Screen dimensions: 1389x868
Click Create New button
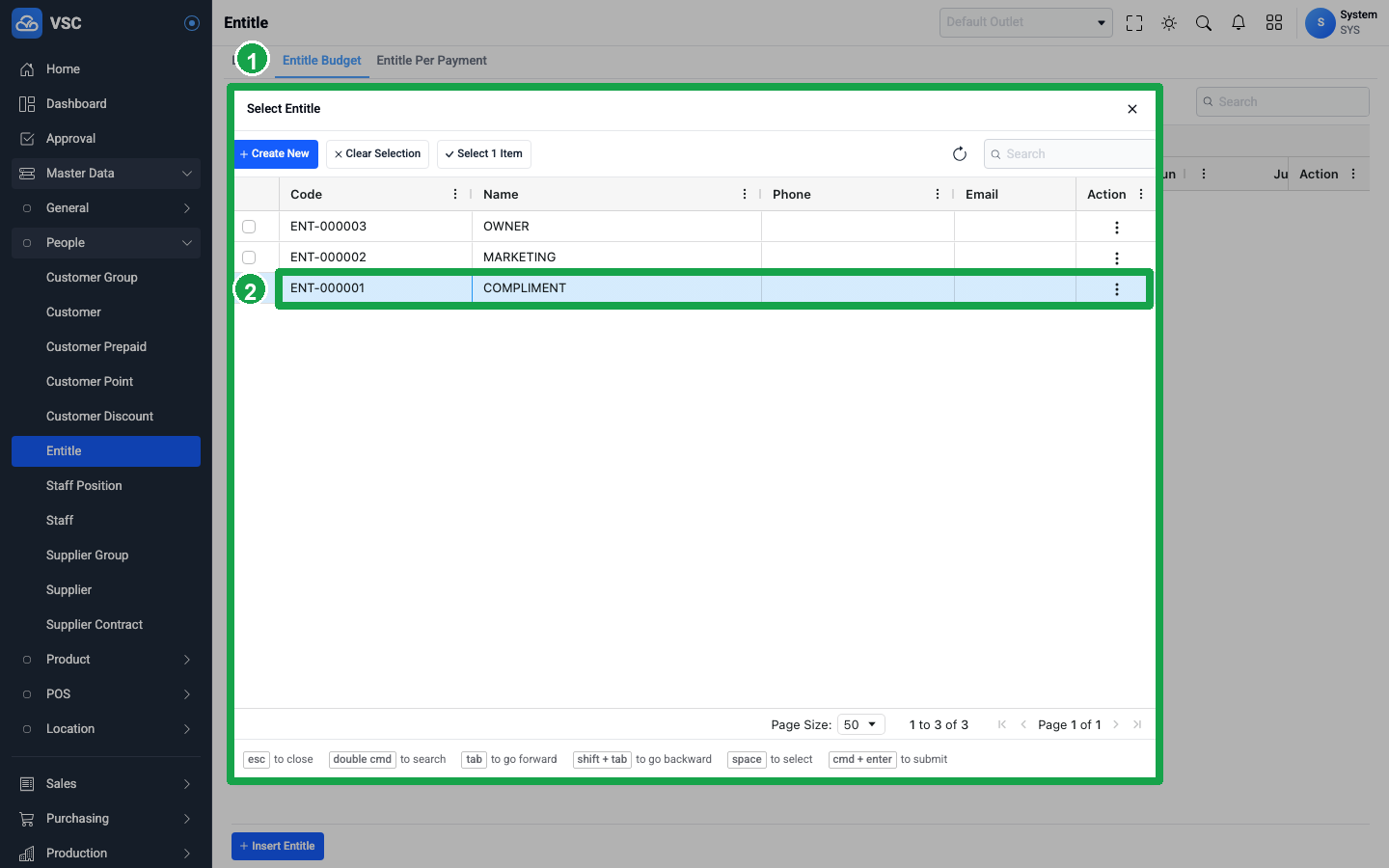click(276, 154)
